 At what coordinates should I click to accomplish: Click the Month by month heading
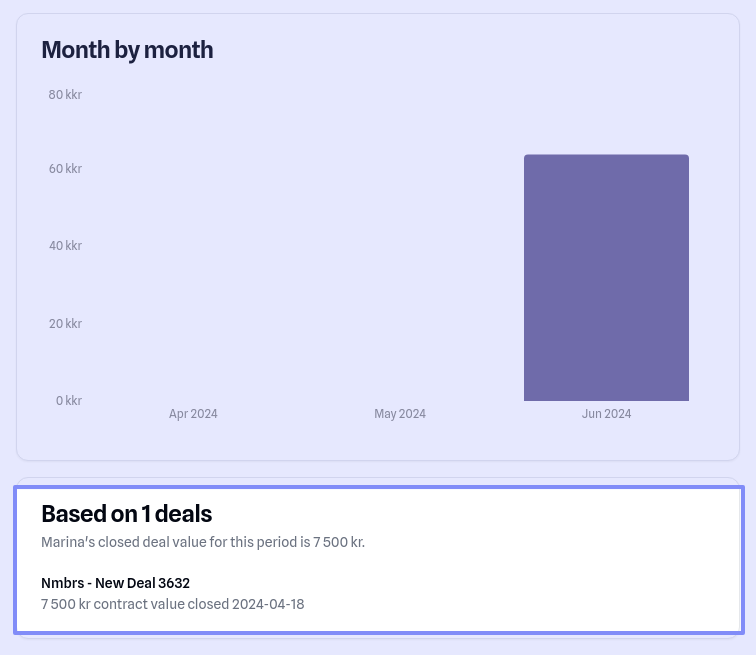pos(127,49)
